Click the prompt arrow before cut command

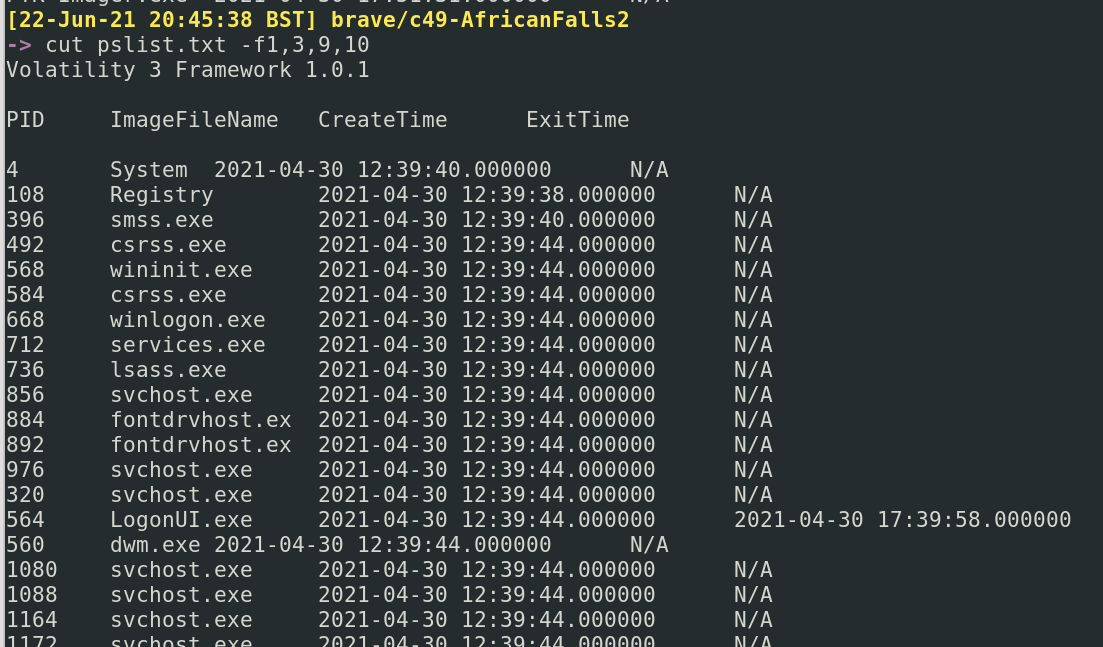[18, 45]
